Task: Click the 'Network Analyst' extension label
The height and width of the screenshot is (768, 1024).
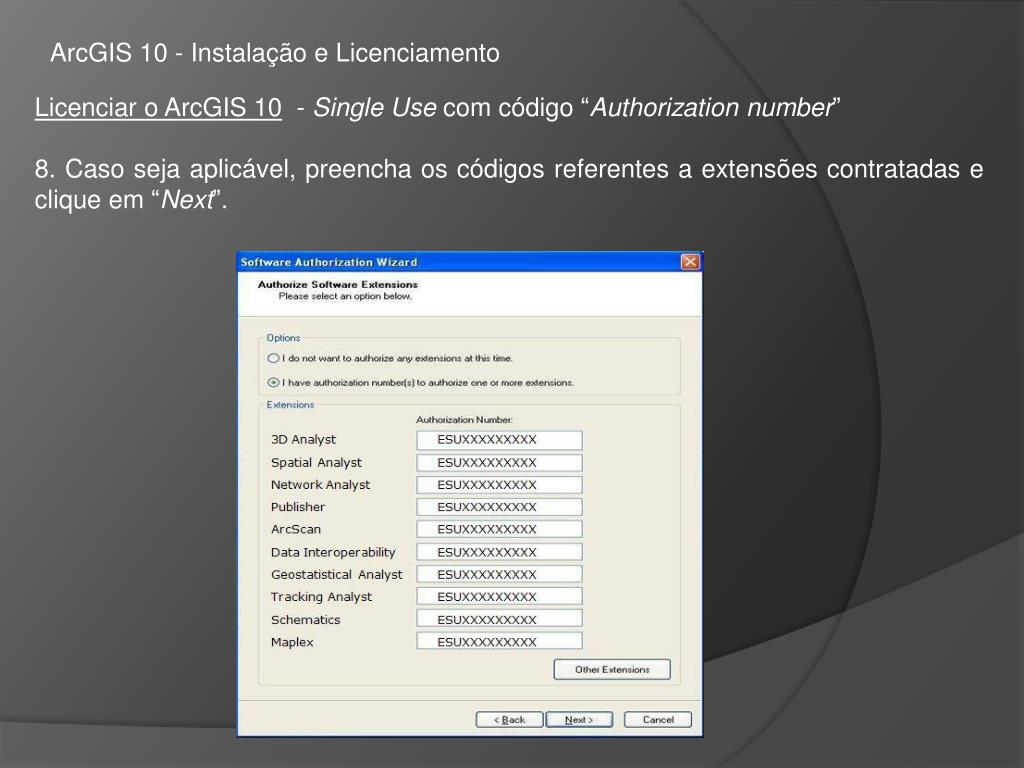Action: (320, 485)
